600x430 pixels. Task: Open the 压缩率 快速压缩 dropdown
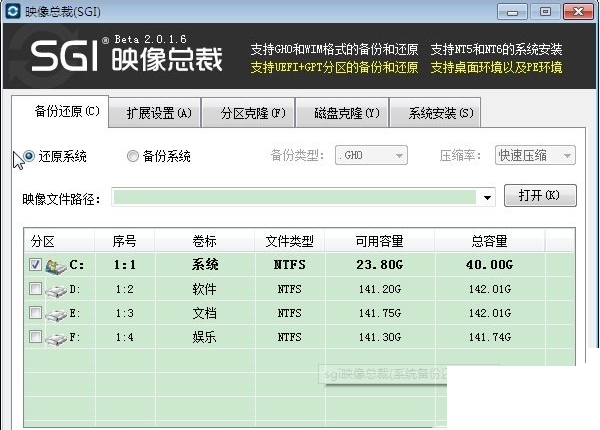(x=535, y=155)
